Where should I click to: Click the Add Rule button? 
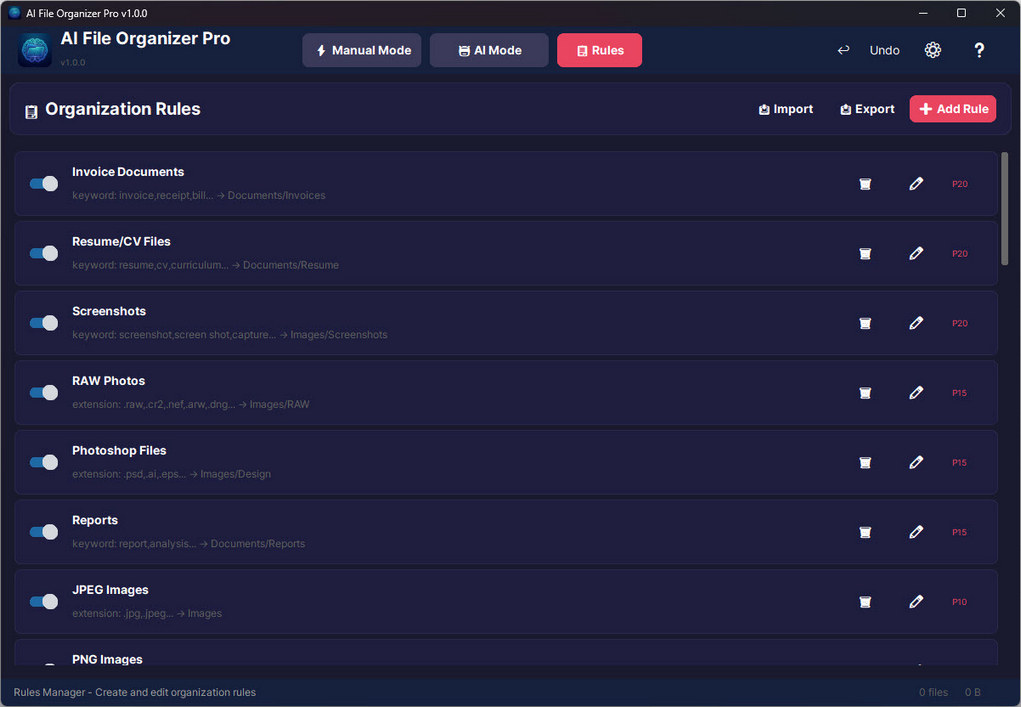click(x=952, y=109)
